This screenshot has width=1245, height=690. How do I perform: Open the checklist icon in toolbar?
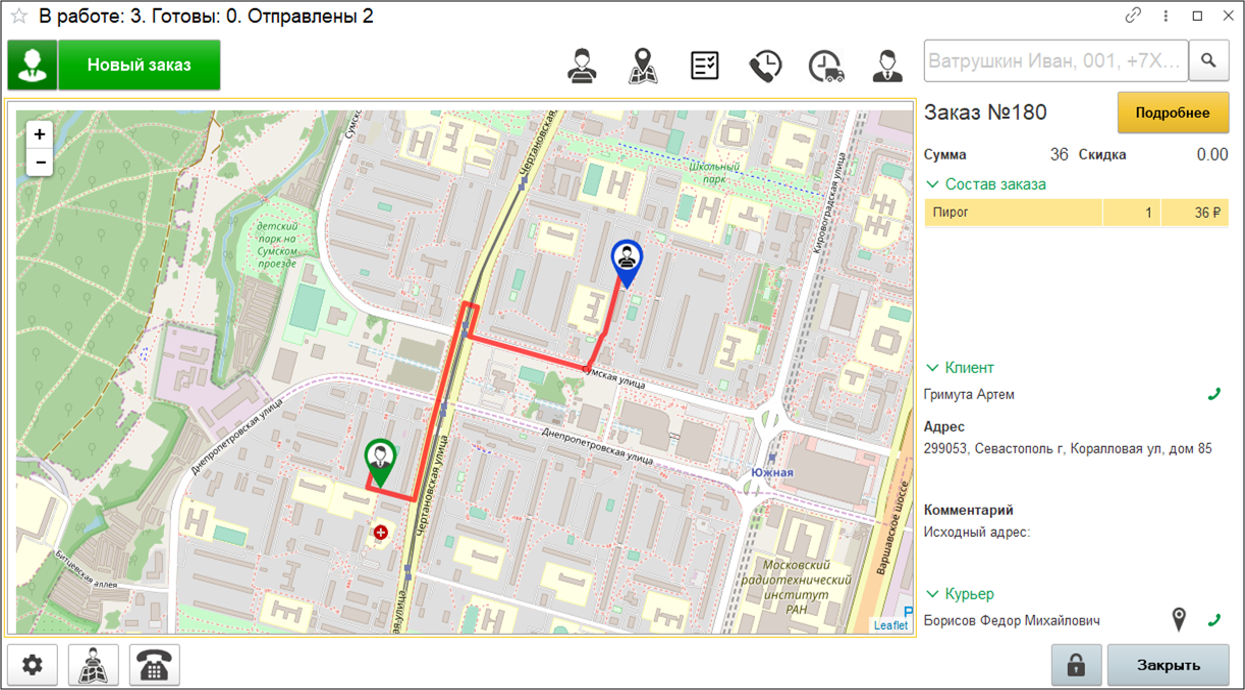coord(705,66)
